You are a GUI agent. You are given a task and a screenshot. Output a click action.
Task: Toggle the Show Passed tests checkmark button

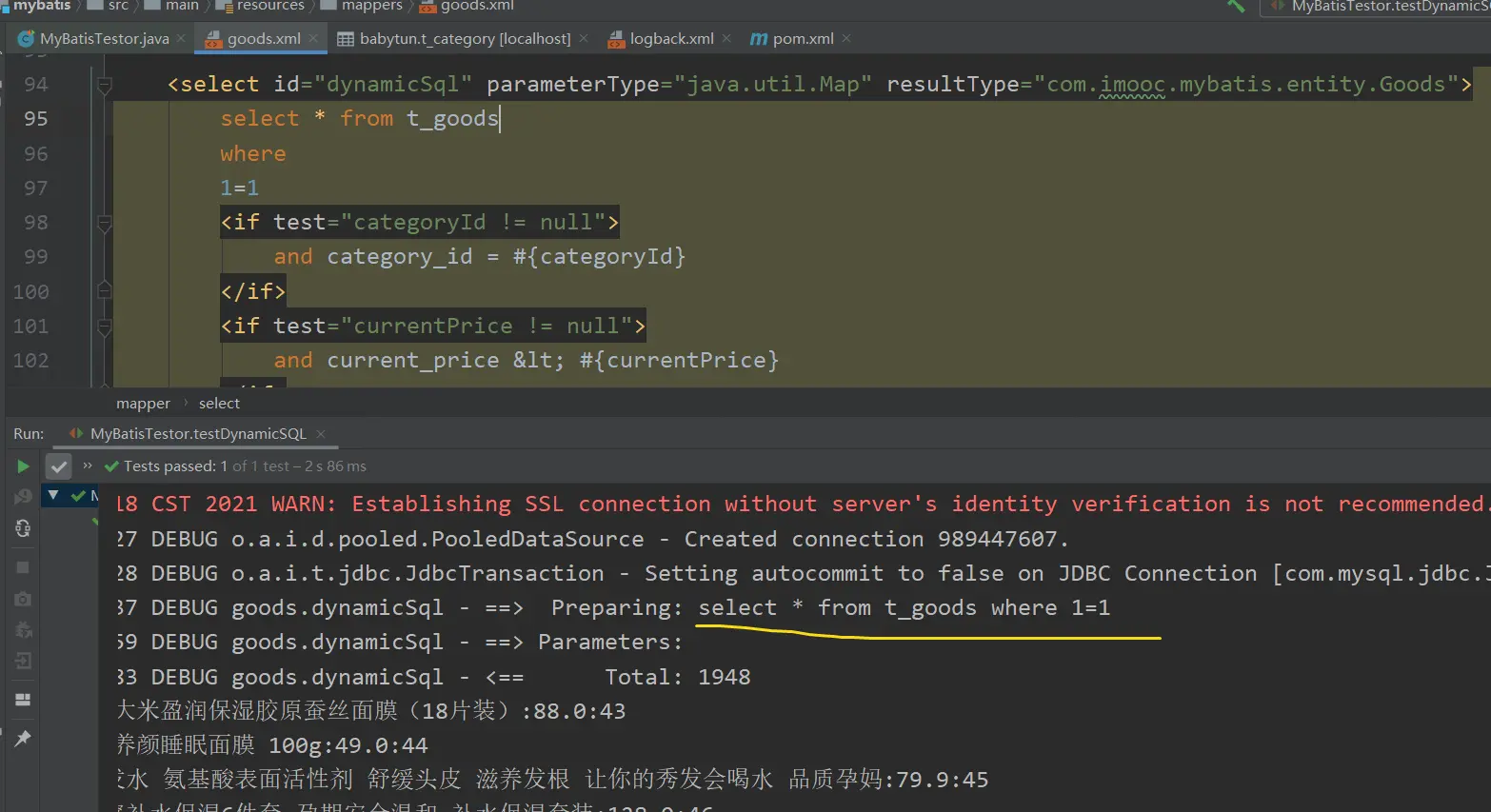(x=59, y=466)
